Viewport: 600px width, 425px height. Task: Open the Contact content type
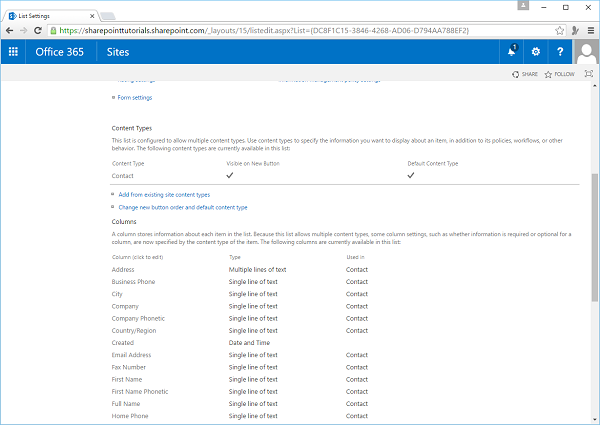[x=123, y=175]
